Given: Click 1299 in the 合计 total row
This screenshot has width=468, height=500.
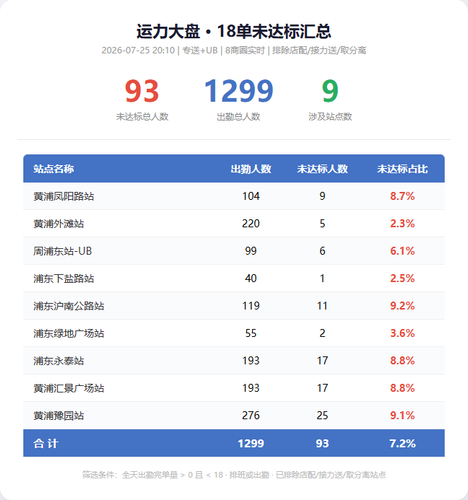Looking at the screenshot, I should click(251, 443).
